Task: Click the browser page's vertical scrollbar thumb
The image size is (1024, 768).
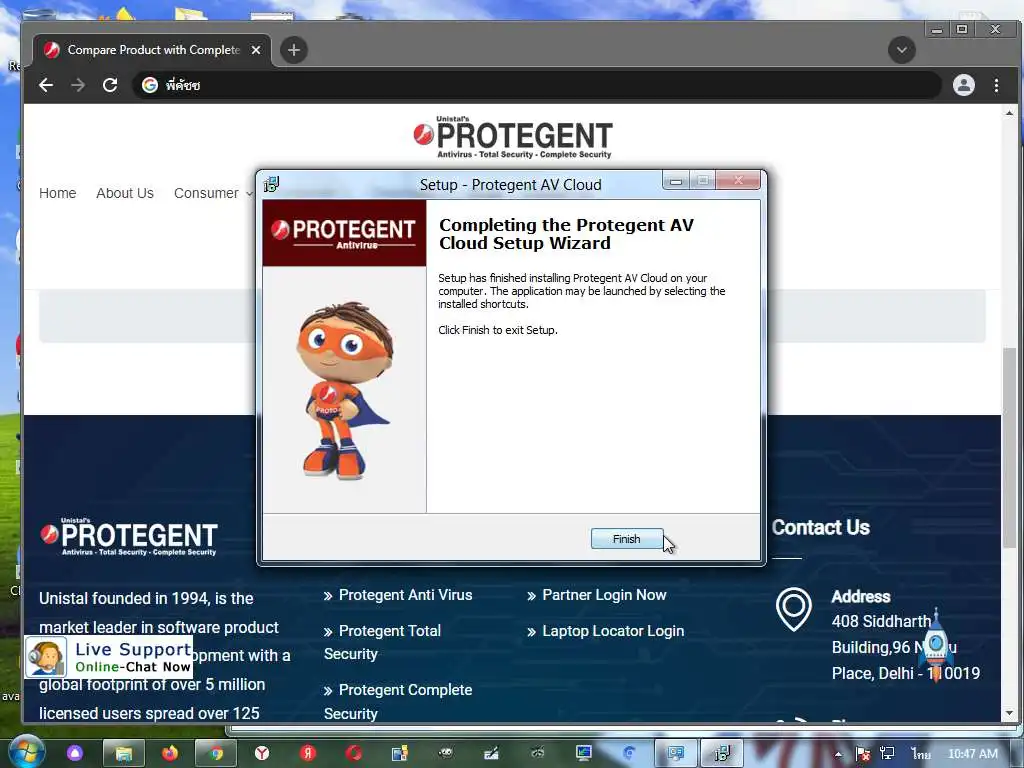Action: (1009, 447)
